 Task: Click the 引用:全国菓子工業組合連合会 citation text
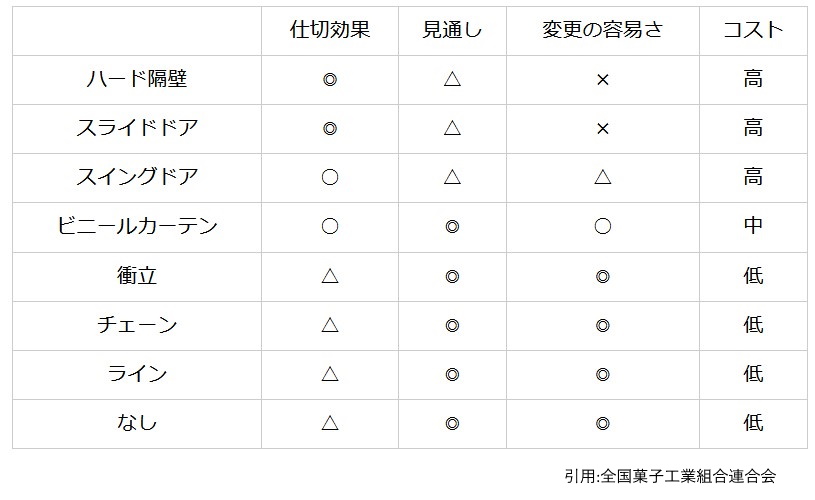click(x=670, y=476)
